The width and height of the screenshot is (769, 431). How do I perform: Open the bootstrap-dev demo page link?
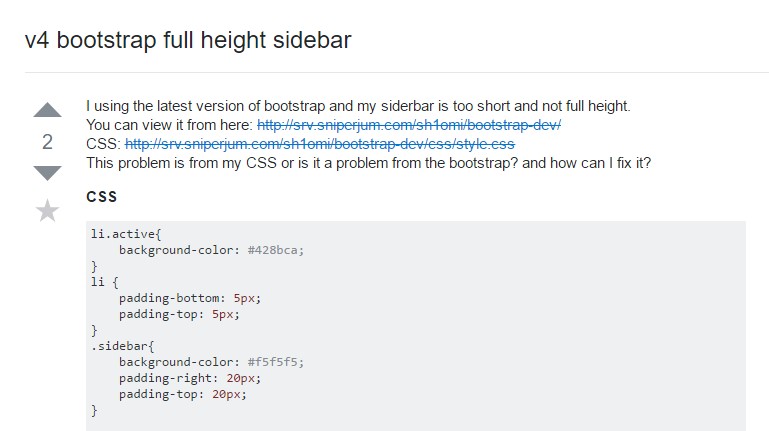(409, 125)
